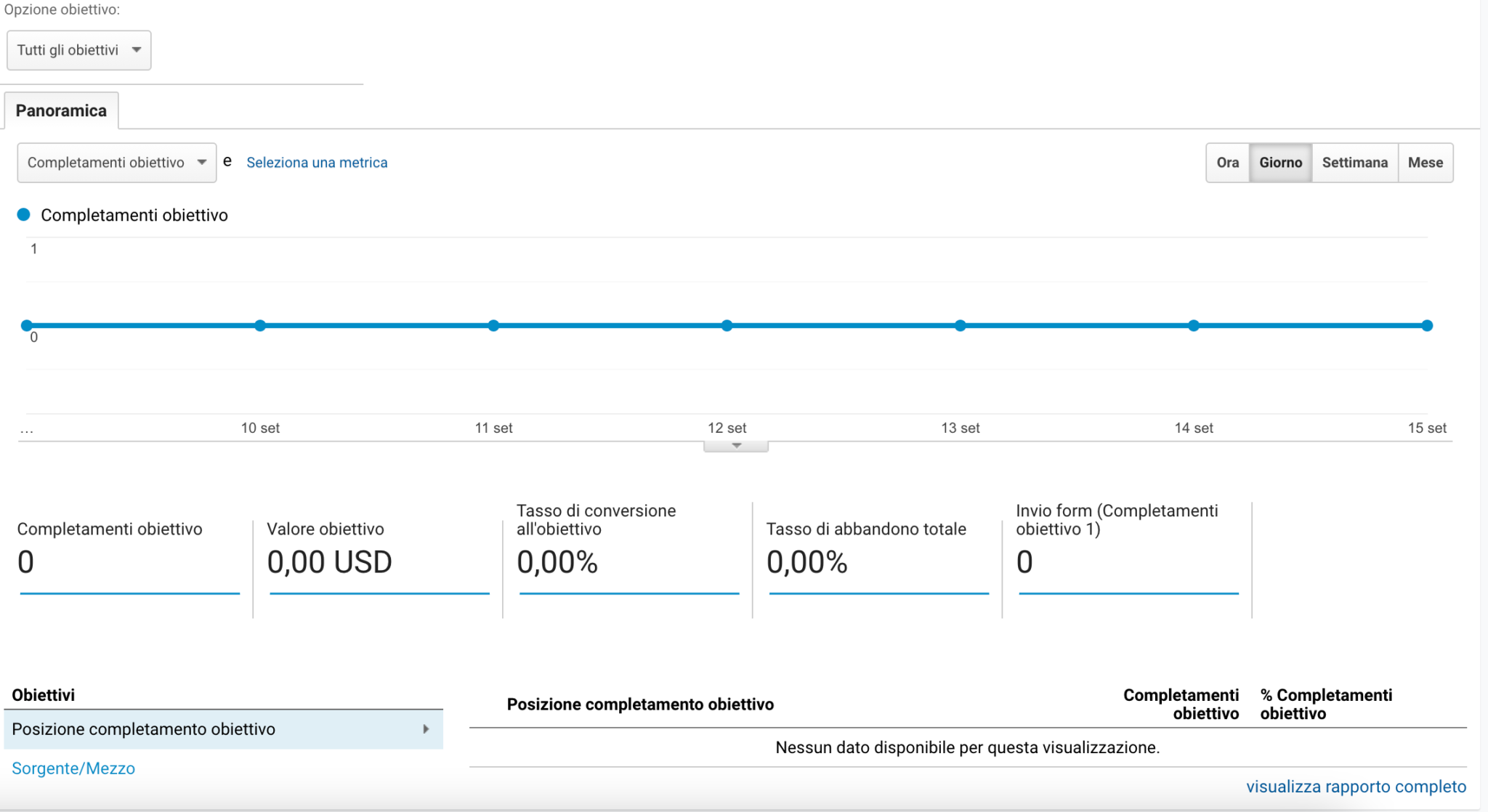Open the 'Completamenti obiettivo' metric dropdown
Viewport: 1488px width, 812px height.
pos(116,162)
